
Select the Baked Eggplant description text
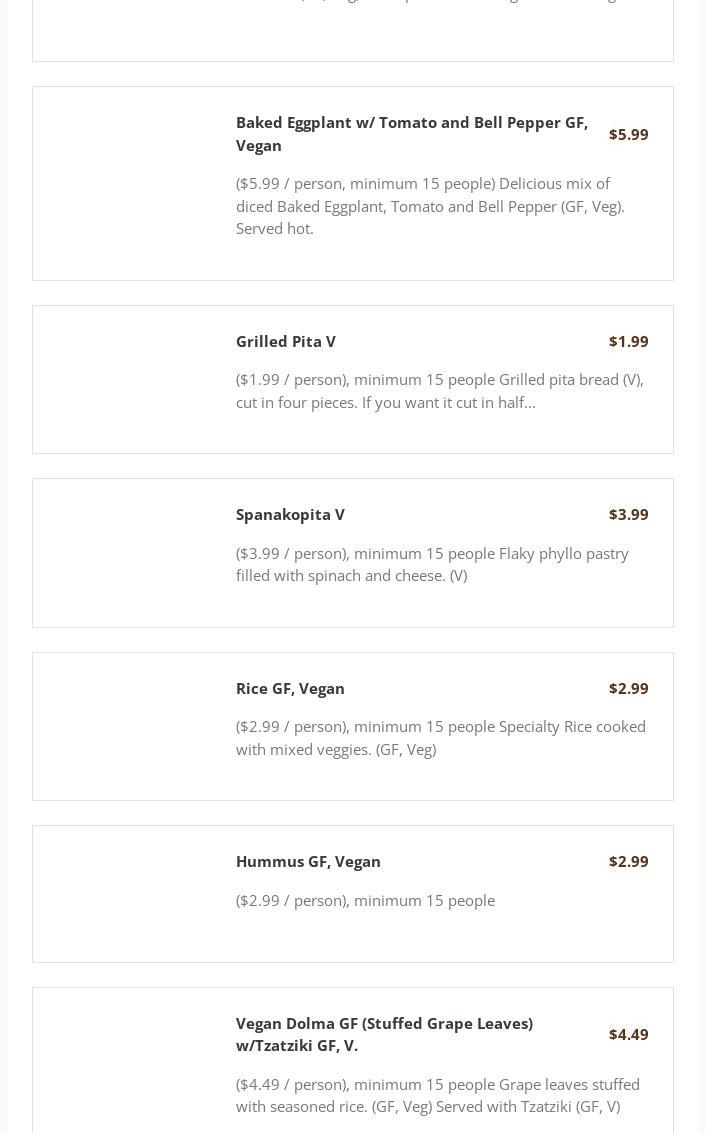coord(430,206)
